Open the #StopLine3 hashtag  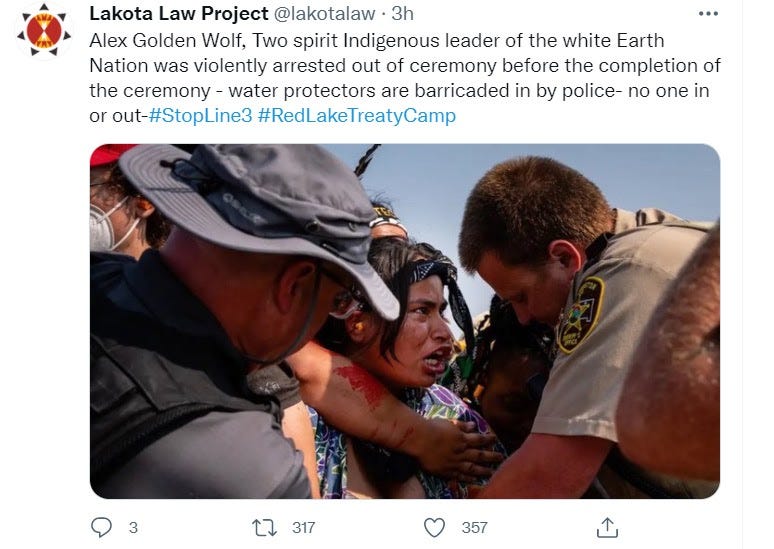point(200,116)
